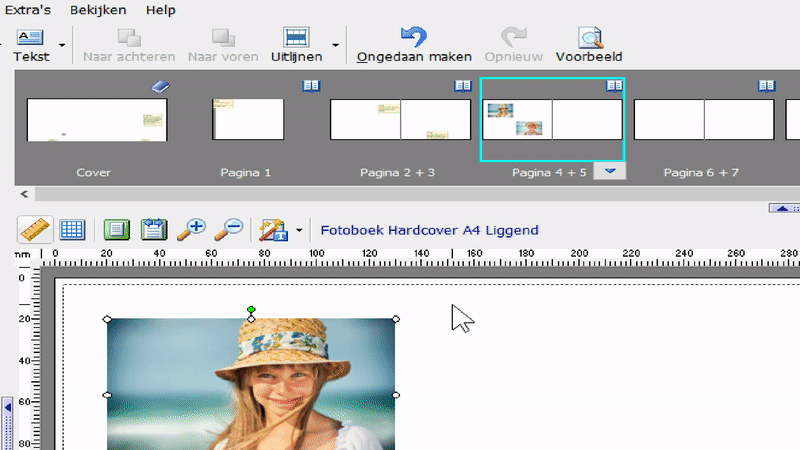Open the Extra's menu
The image size is (800, 450).
28,10
